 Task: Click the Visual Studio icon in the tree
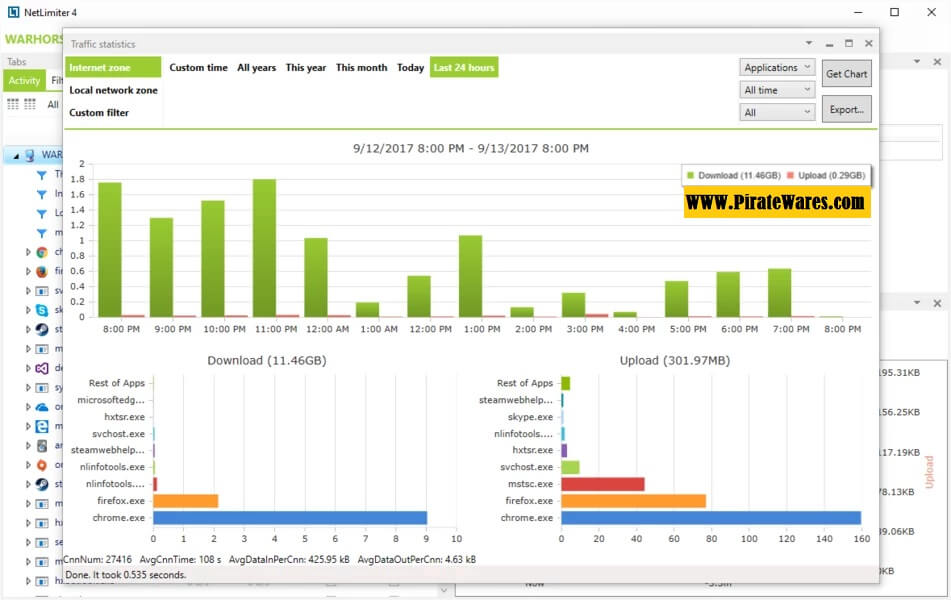(42, 368)
